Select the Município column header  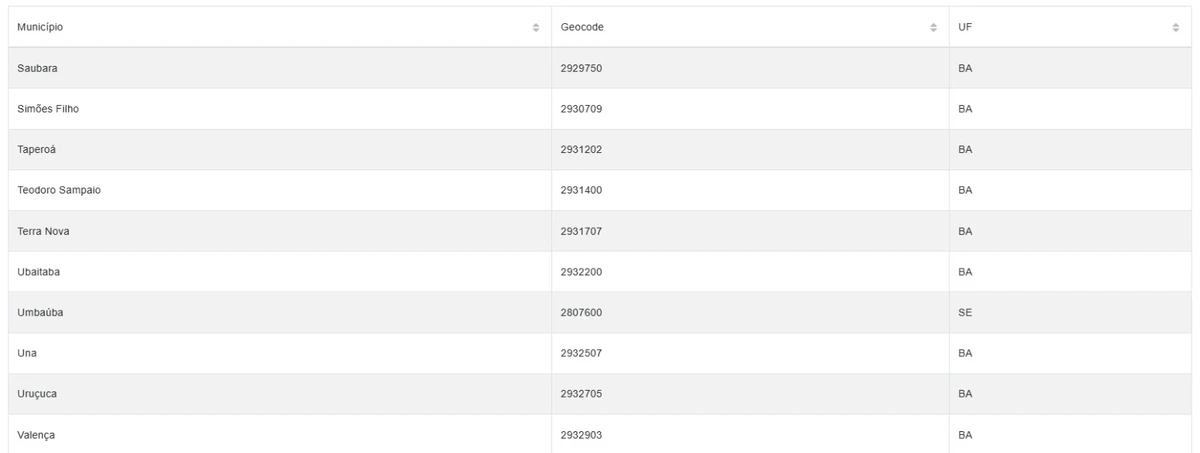[280, 27]
